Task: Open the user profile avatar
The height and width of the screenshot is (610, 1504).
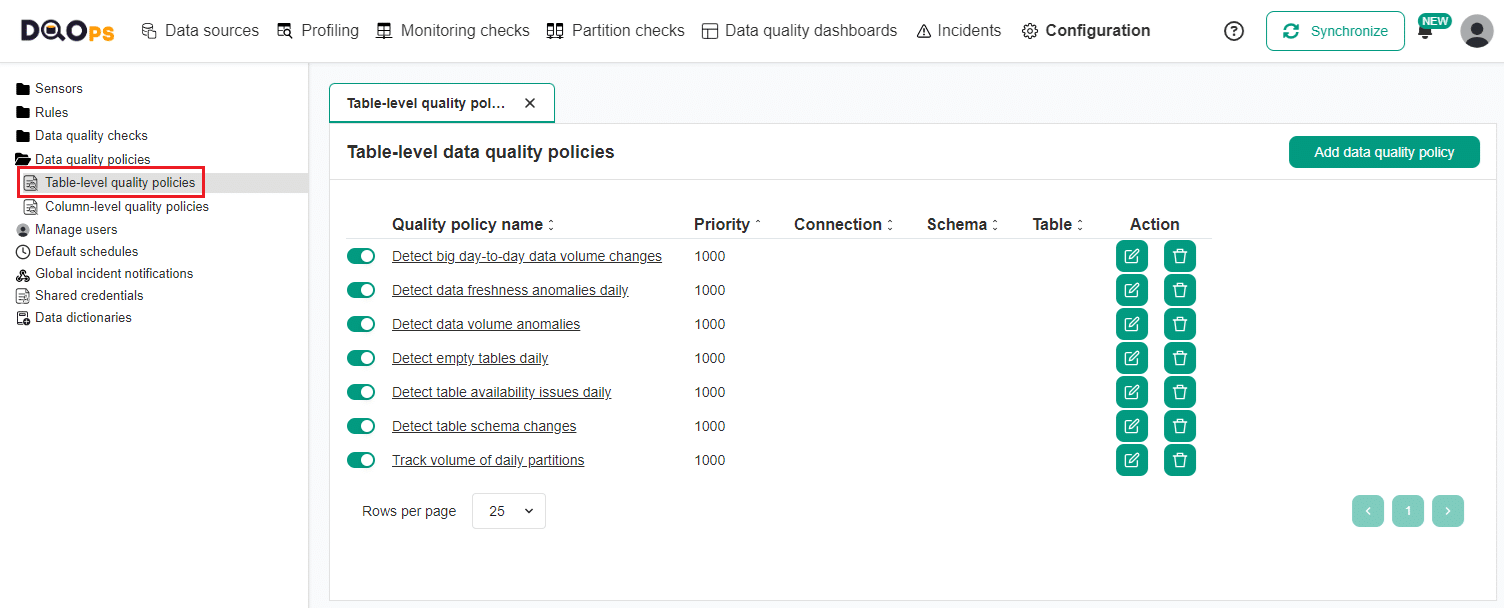Action: coord(1477,31)
